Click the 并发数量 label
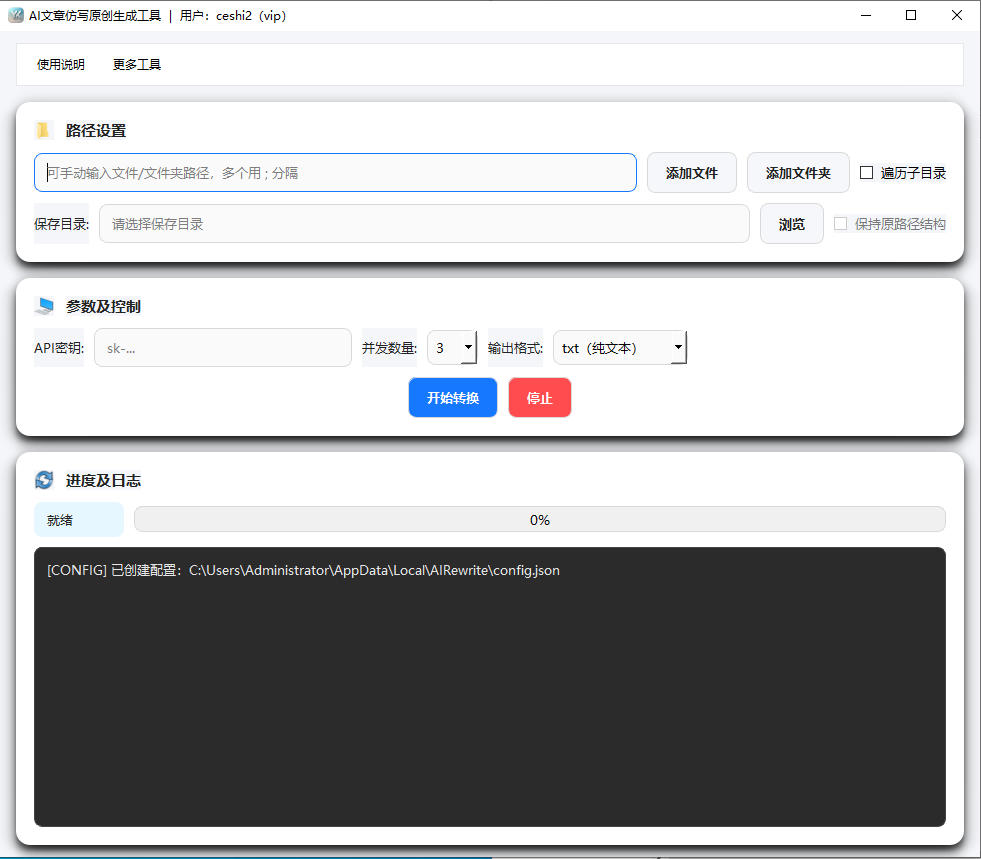The width and height of the screenshot is (981, 859). [x=389, y=347]
